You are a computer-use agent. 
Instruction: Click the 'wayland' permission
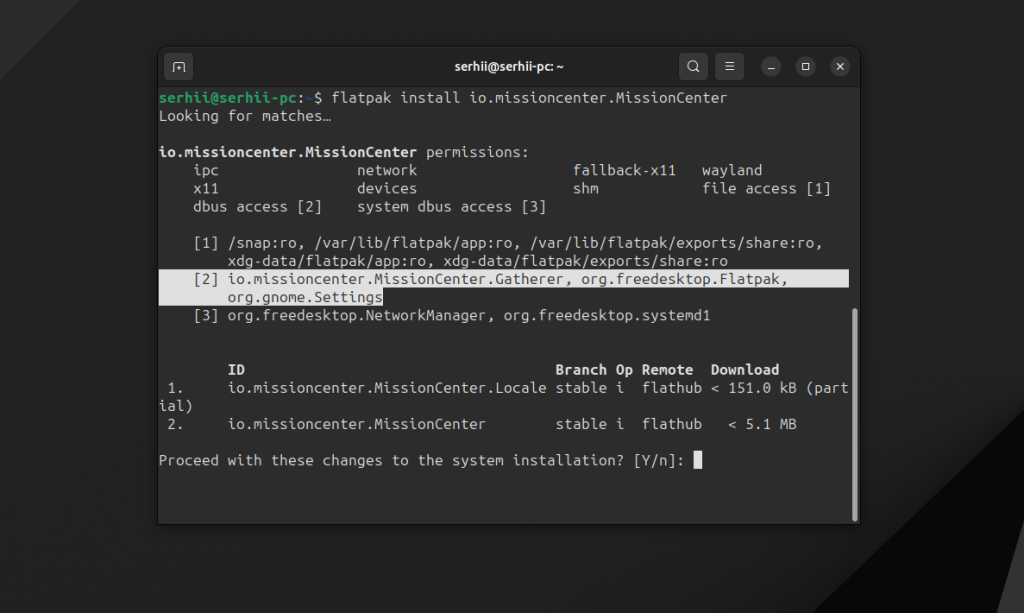click(732, 170)
